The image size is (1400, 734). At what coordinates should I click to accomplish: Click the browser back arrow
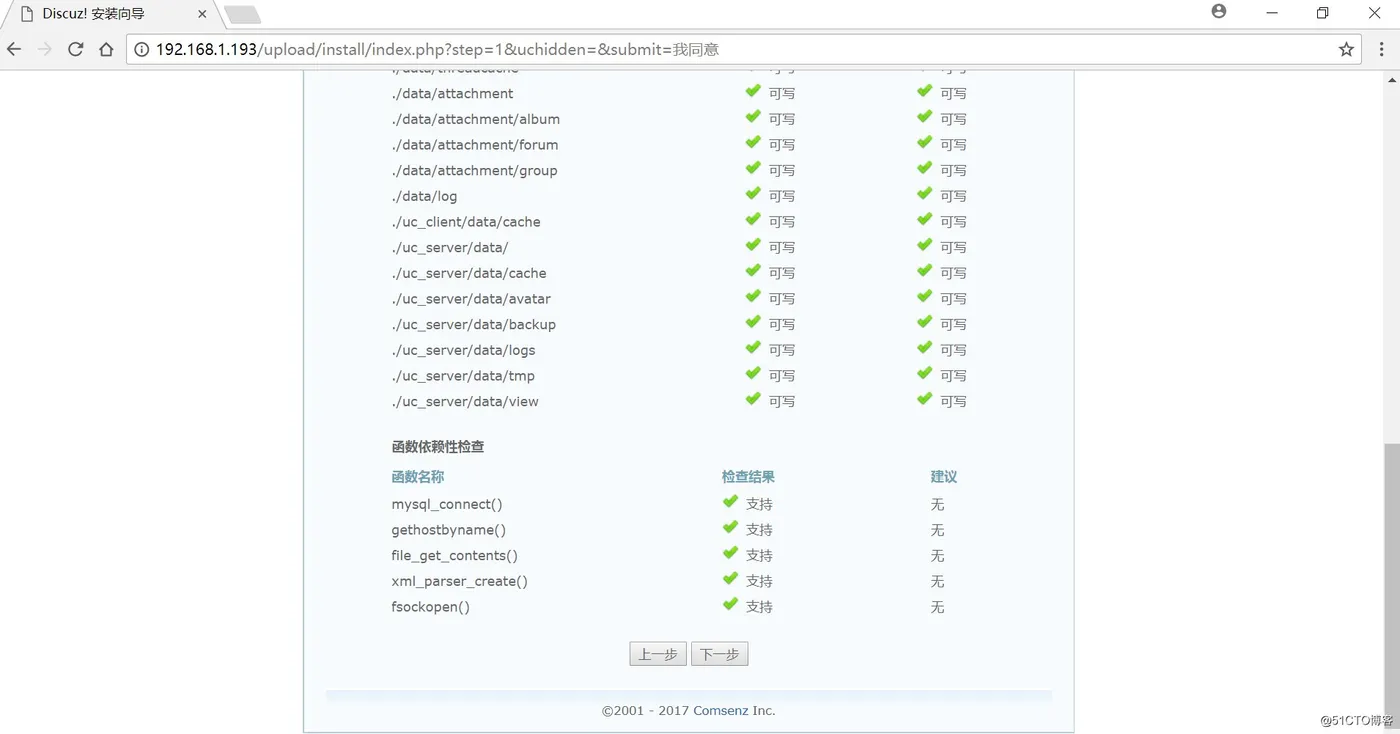14,49
